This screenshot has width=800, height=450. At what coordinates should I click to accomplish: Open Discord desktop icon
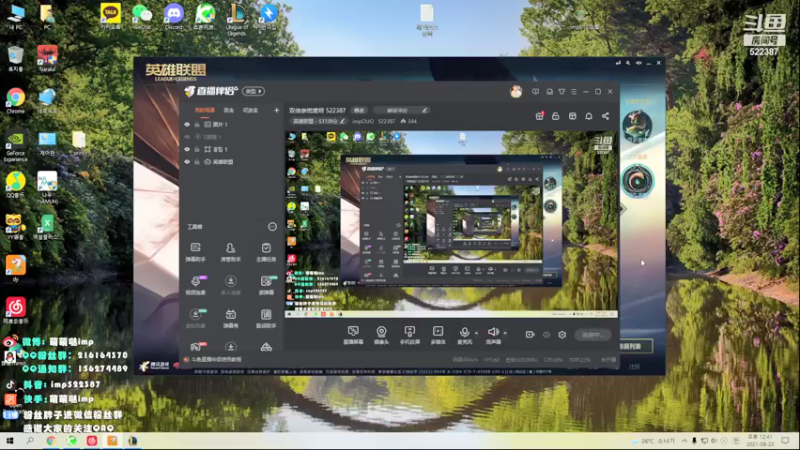click(173, 16)
